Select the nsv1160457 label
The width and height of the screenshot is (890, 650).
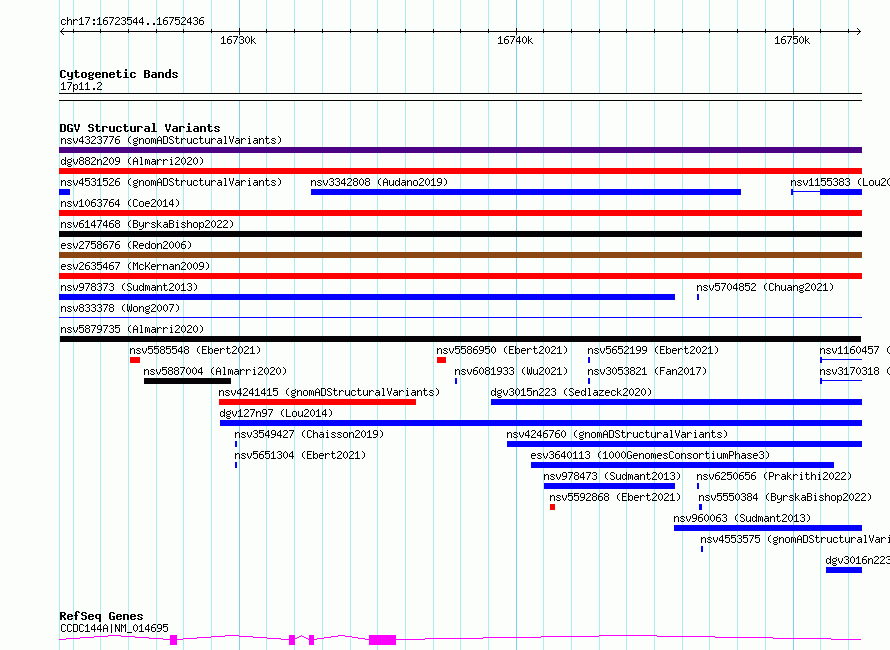(854, 350)
